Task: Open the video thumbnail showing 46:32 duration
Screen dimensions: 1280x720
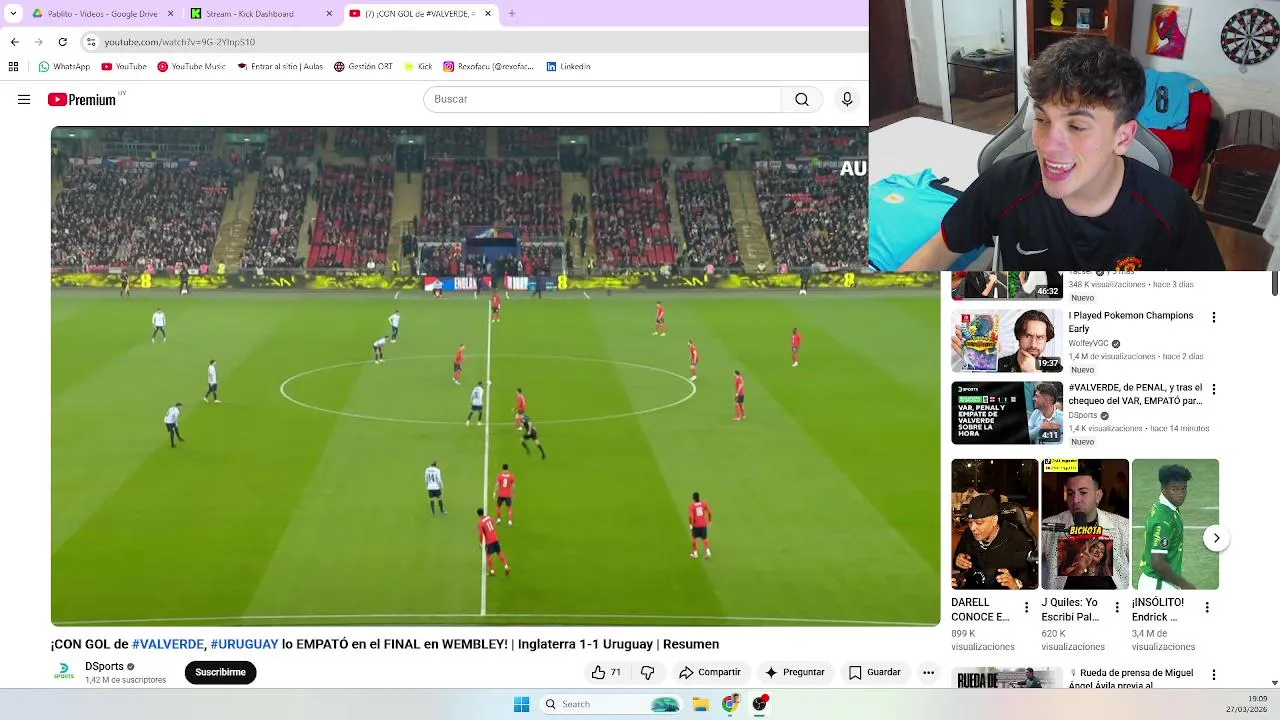Action: [x=1007, y=285]
